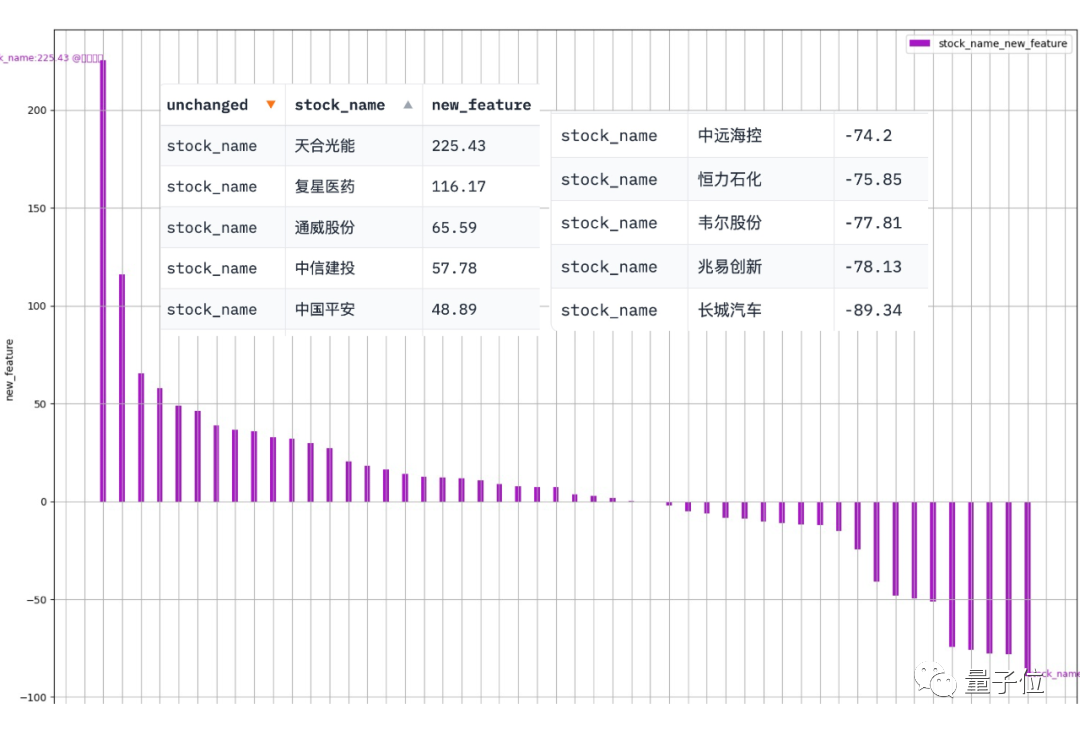The width and height of the screenshot is (1080, 730).
Task: Click the orange sort triangle on unchanged column
Action: [x=268, y=104]
